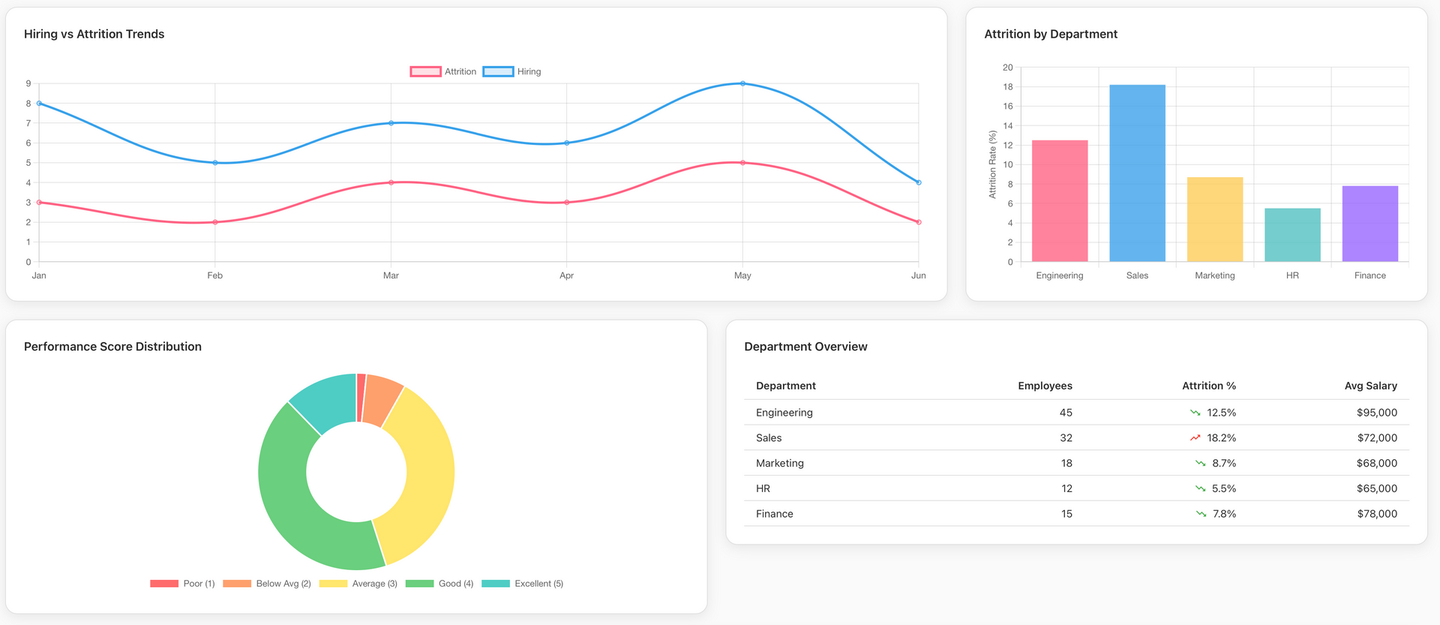
Task: Click the purple Finance bar
Action: click(1370, 220)
